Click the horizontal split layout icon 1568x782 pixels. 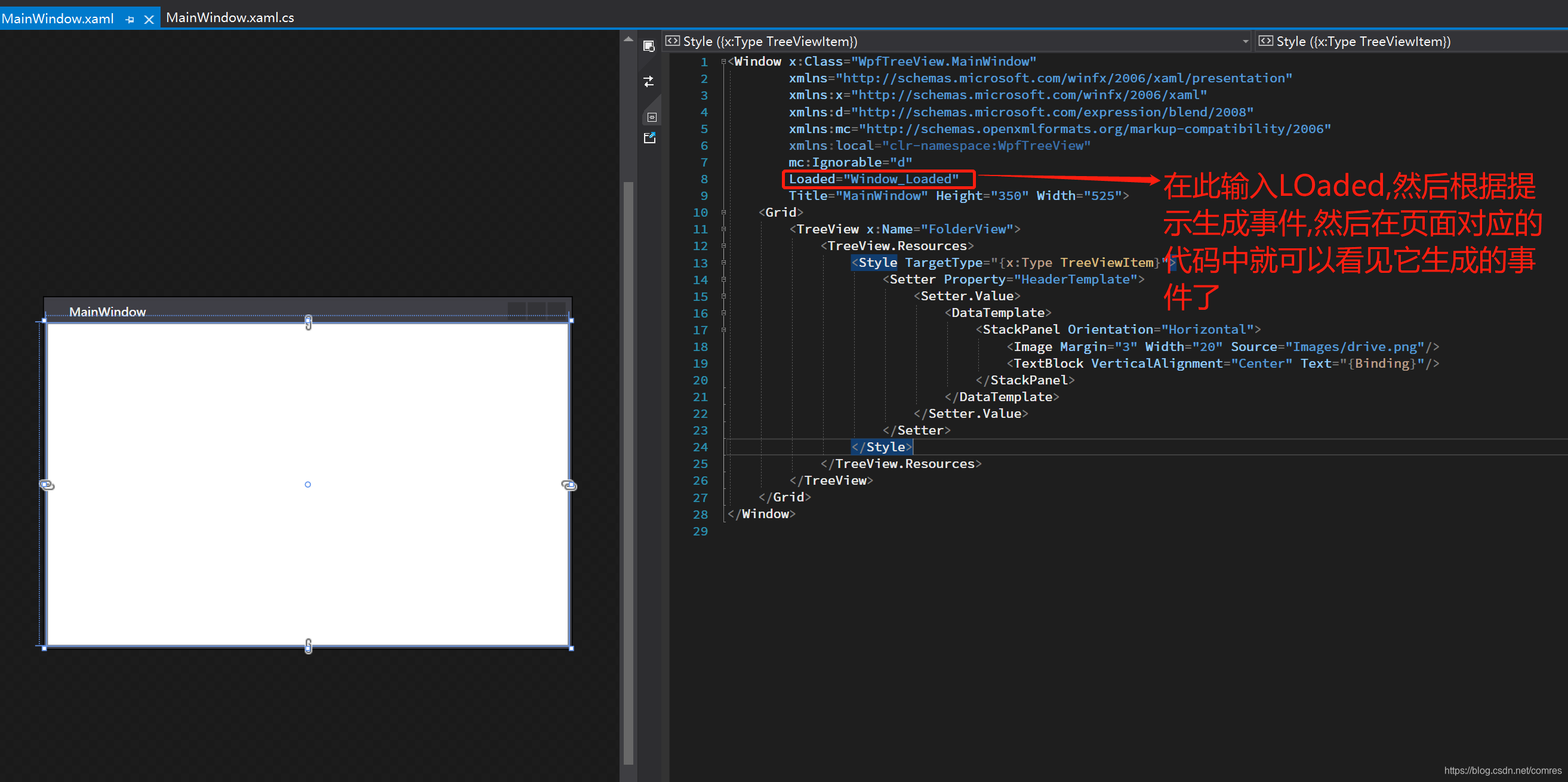[x=651, y=117]
